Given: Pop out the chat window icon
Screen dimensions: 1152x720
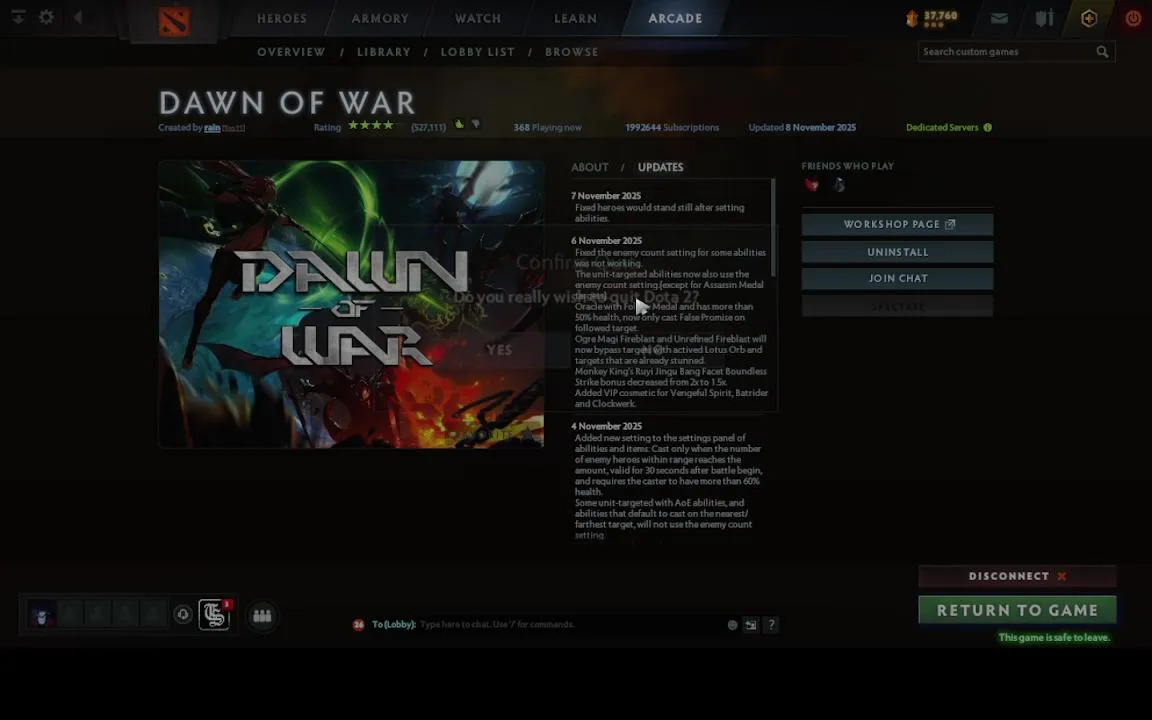Looking at the screenshot, I should coord(751,624).
